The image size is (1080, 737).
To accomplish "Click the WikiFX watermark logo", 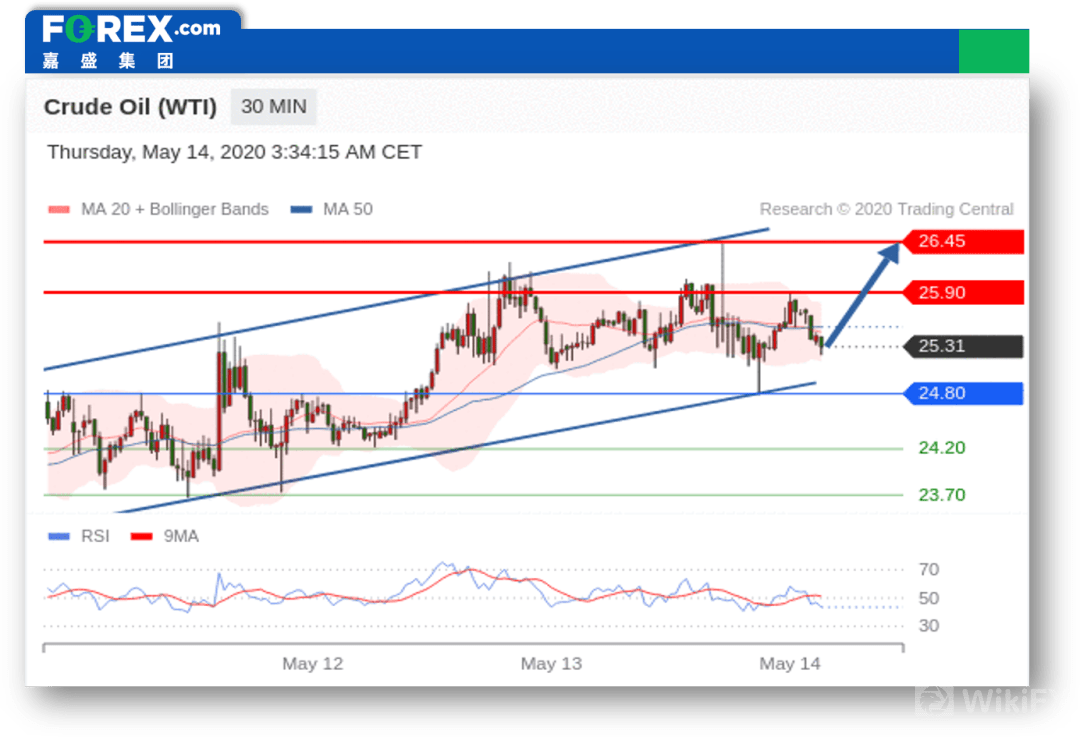I will pos(982,701).
